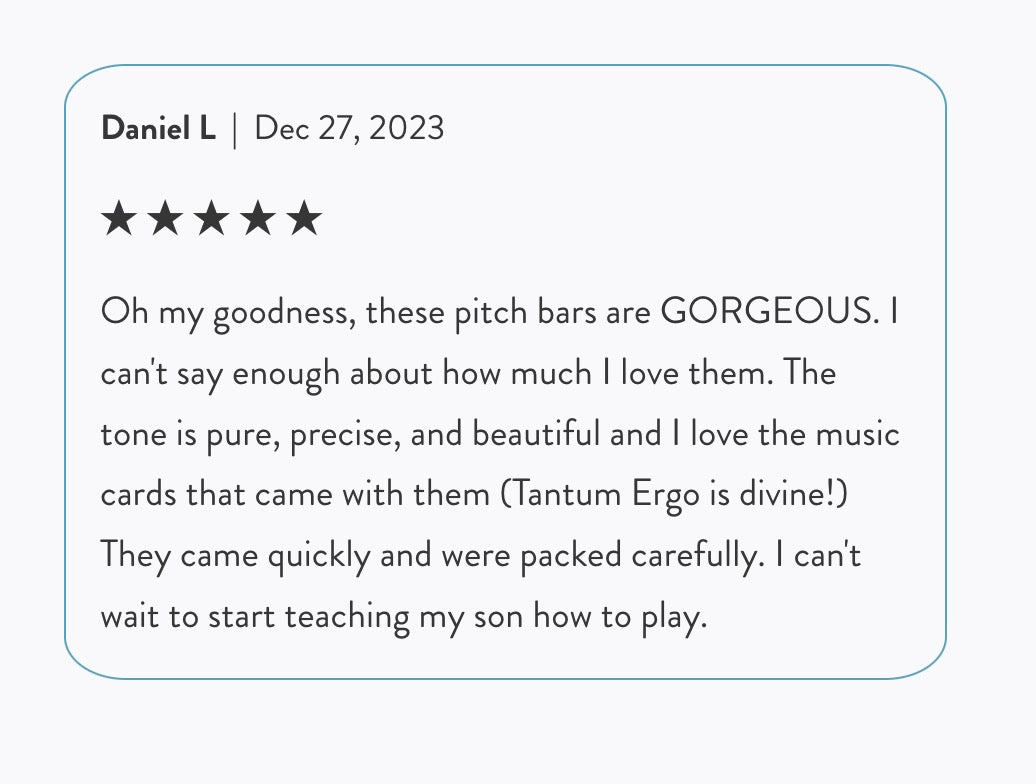Click the reviewer name Daniel L
The image size is (1036, 784).
(158, 128)
